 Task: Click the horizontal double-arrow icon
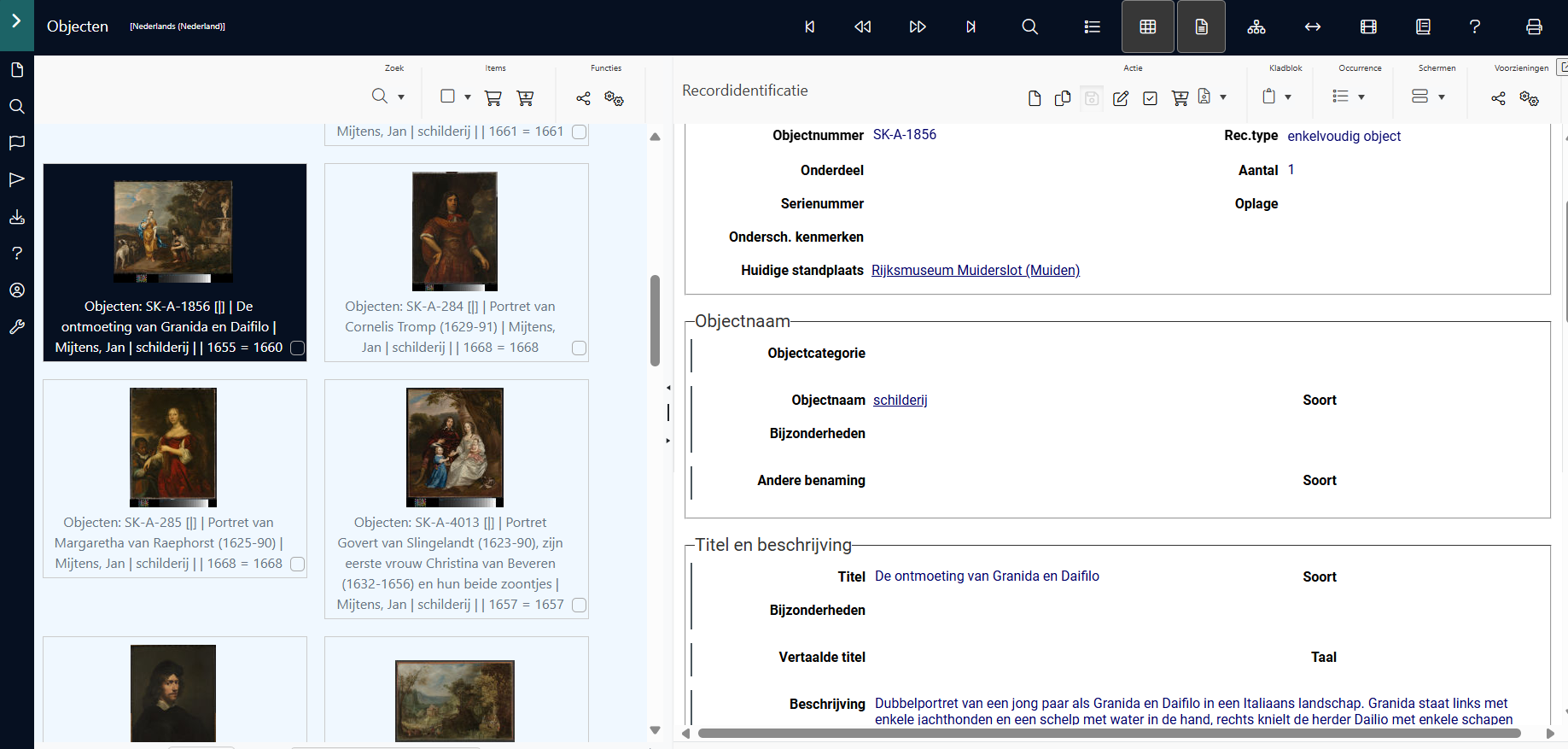(x=1313, y=26)
